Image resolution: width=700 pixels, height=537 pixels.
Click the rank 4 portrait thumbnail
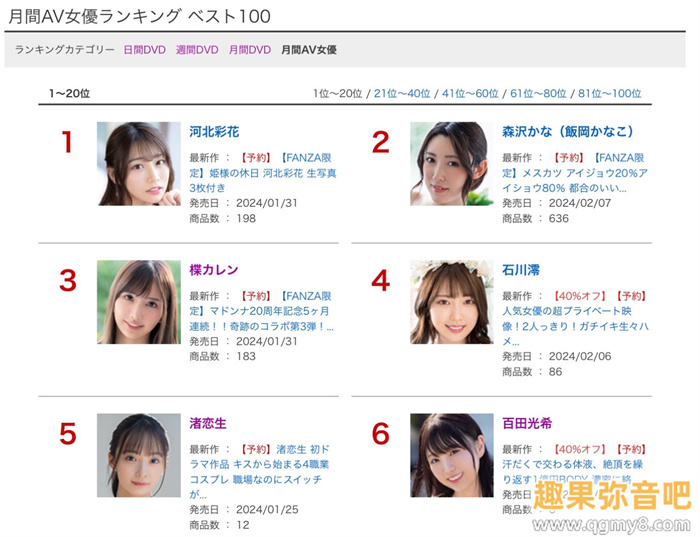coord(452,302)
